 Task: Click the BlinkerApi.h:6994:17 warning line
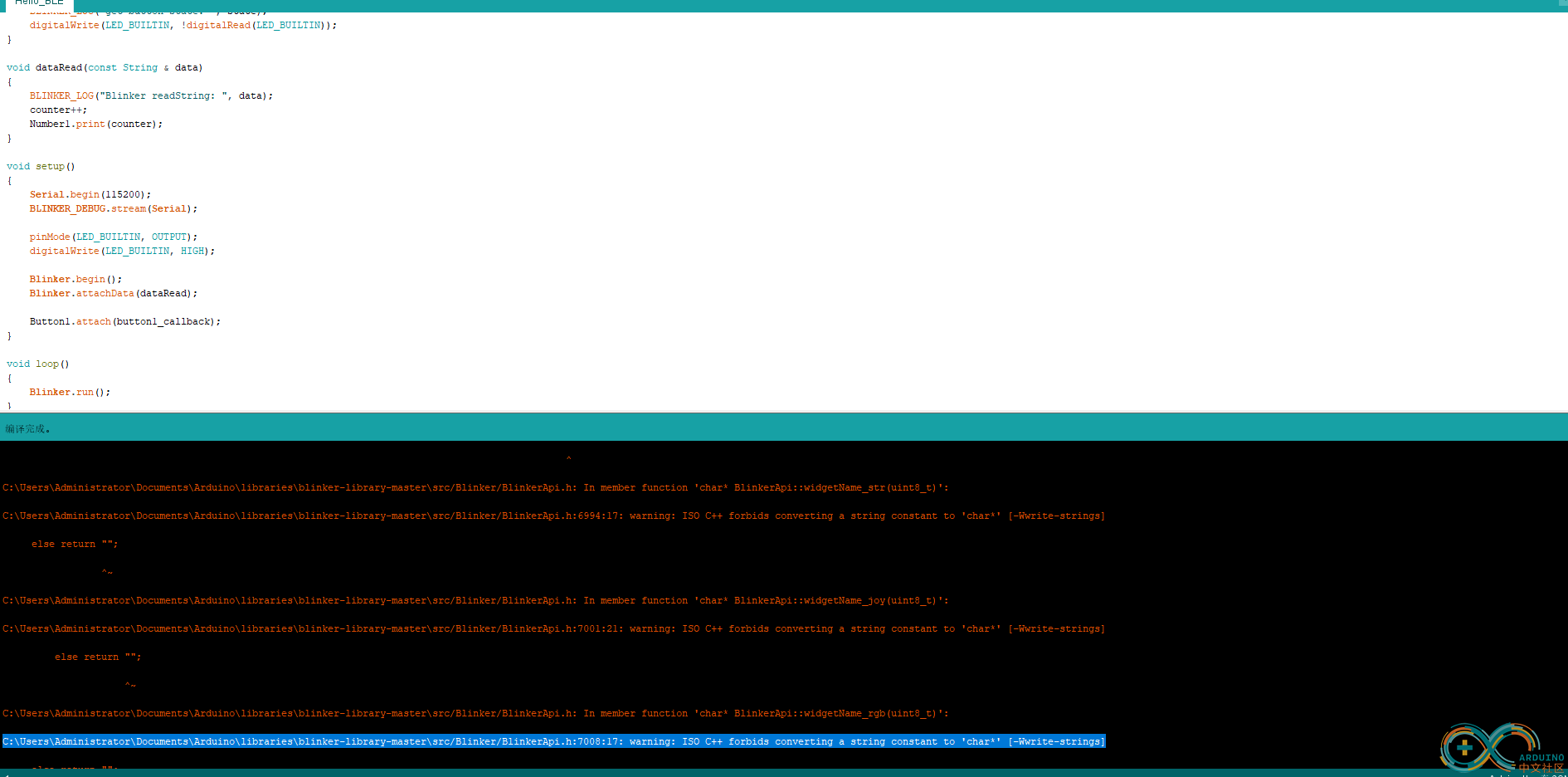coord(553,516)
